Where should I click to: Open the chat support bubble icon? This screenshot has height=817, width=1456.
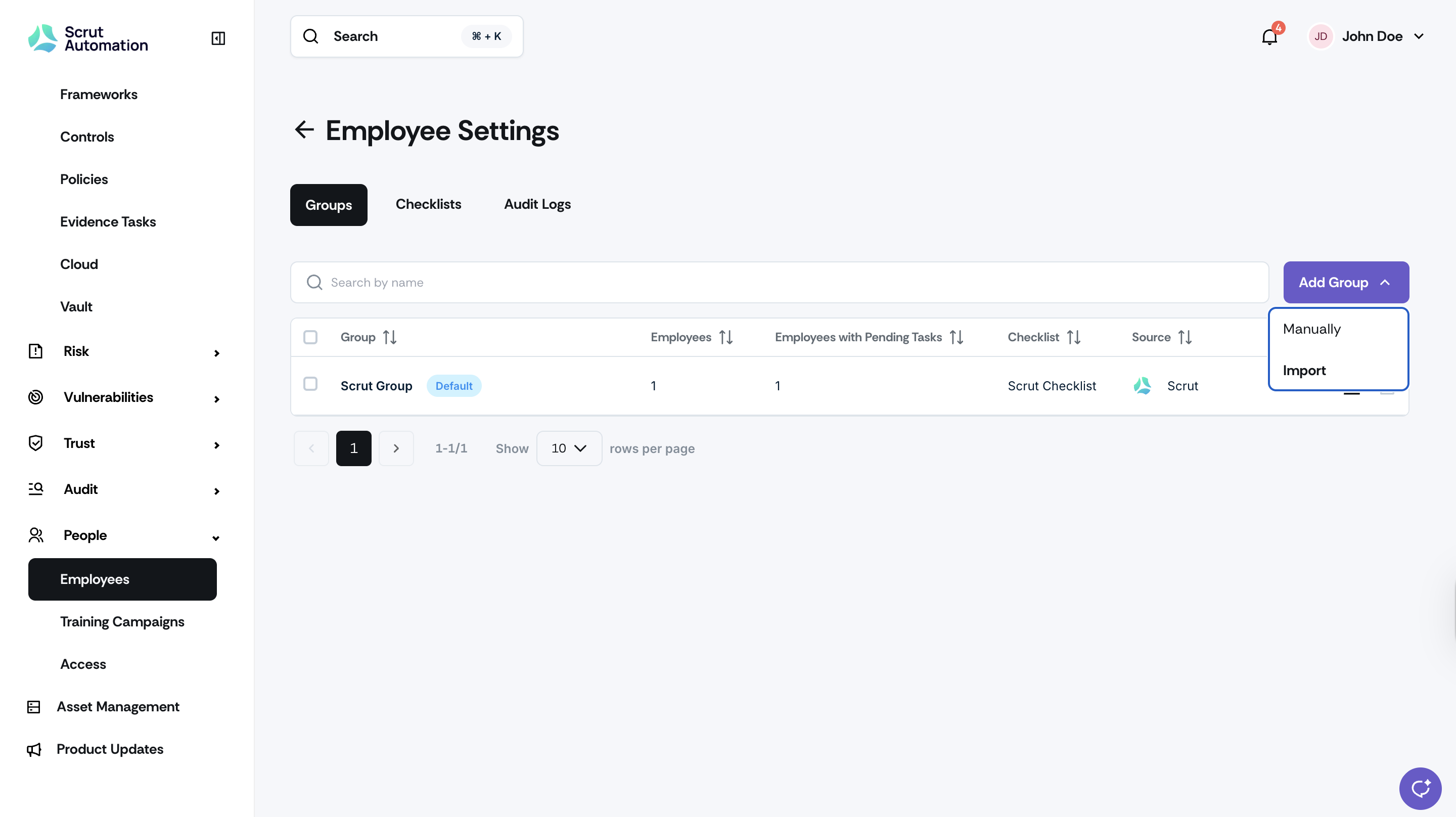[x=1420, y=788]
